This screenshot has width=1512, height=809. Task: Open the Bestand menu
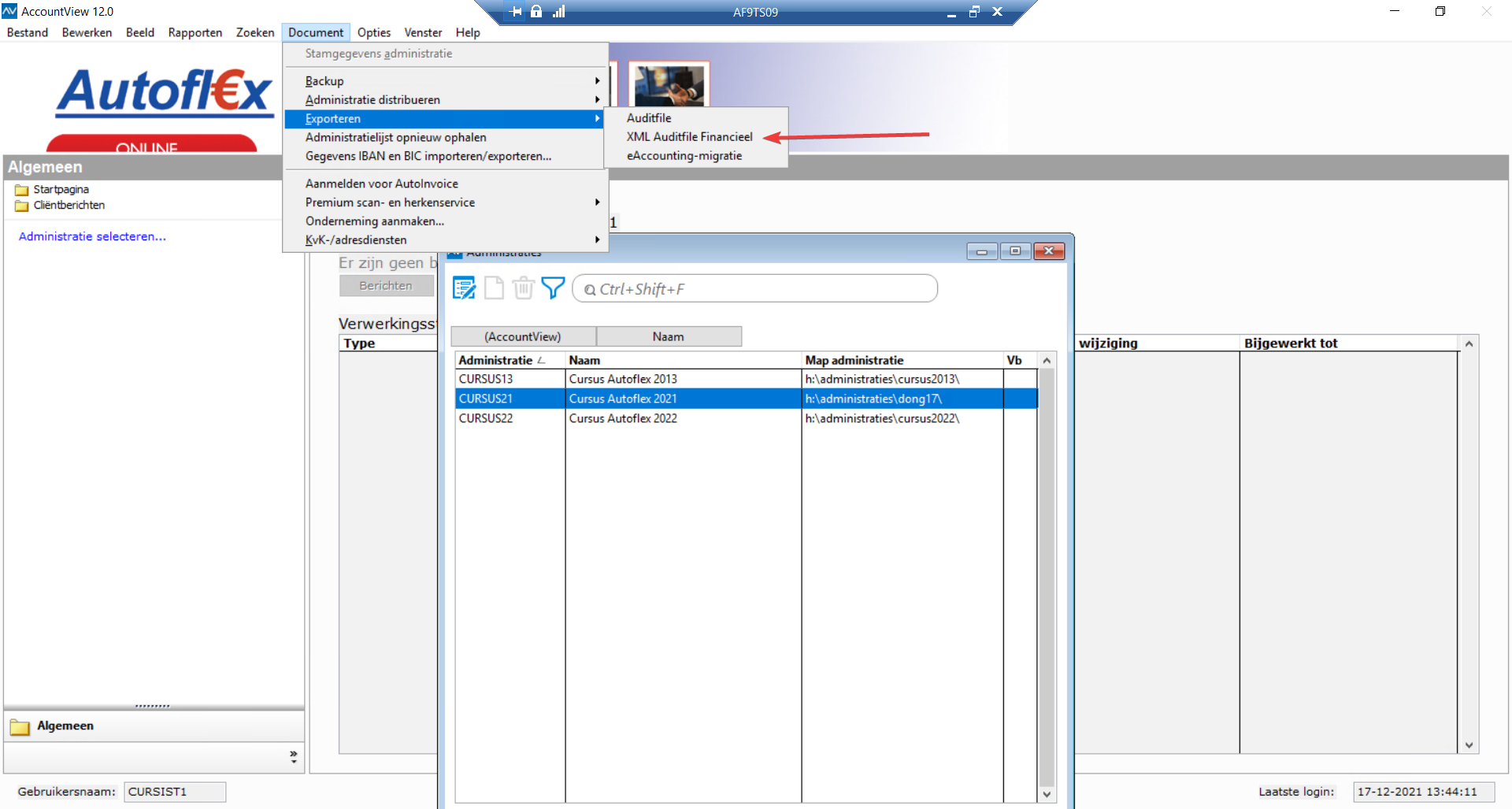coord(28,32)
